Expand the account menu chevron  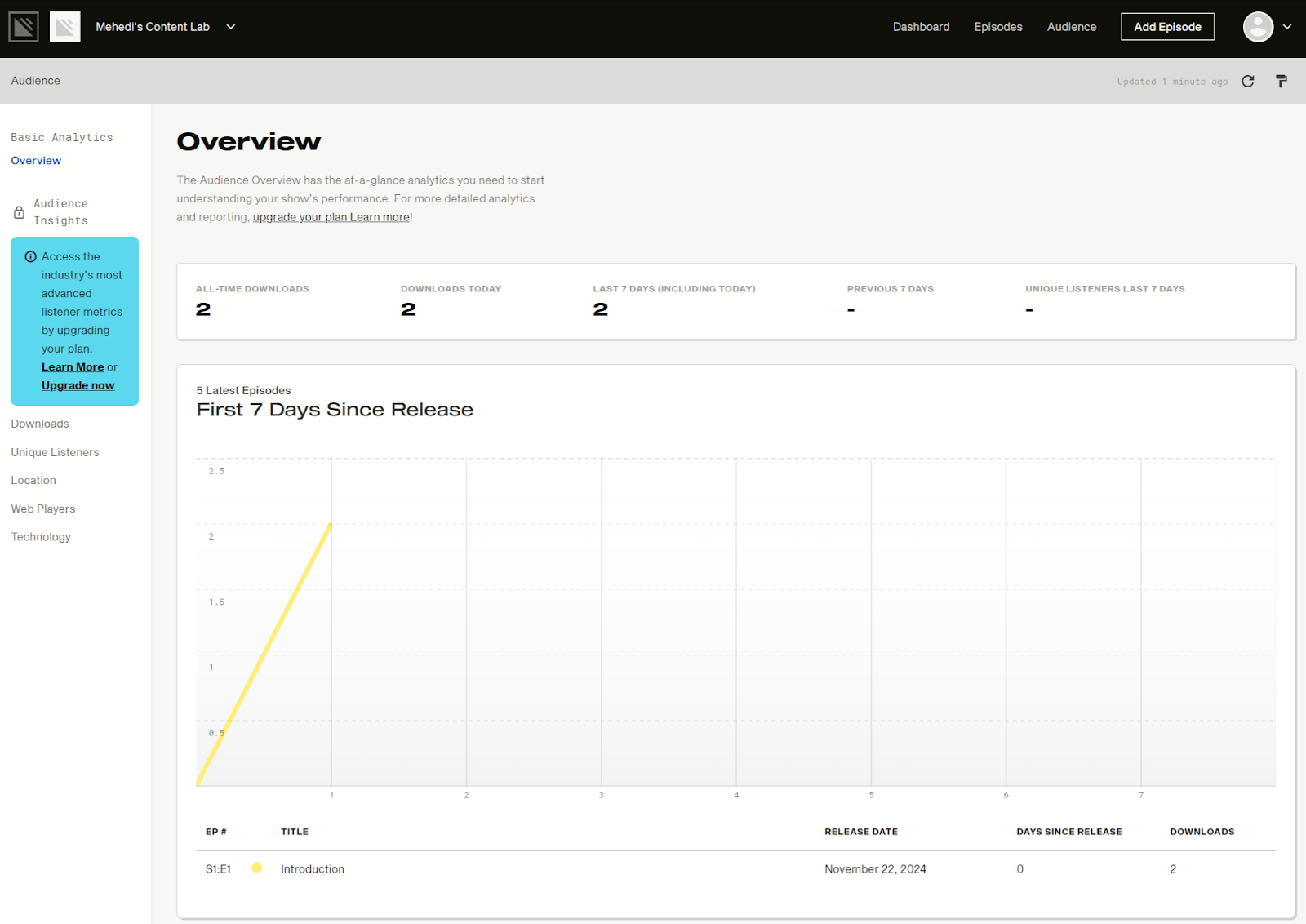click(x=1287, y=27)
